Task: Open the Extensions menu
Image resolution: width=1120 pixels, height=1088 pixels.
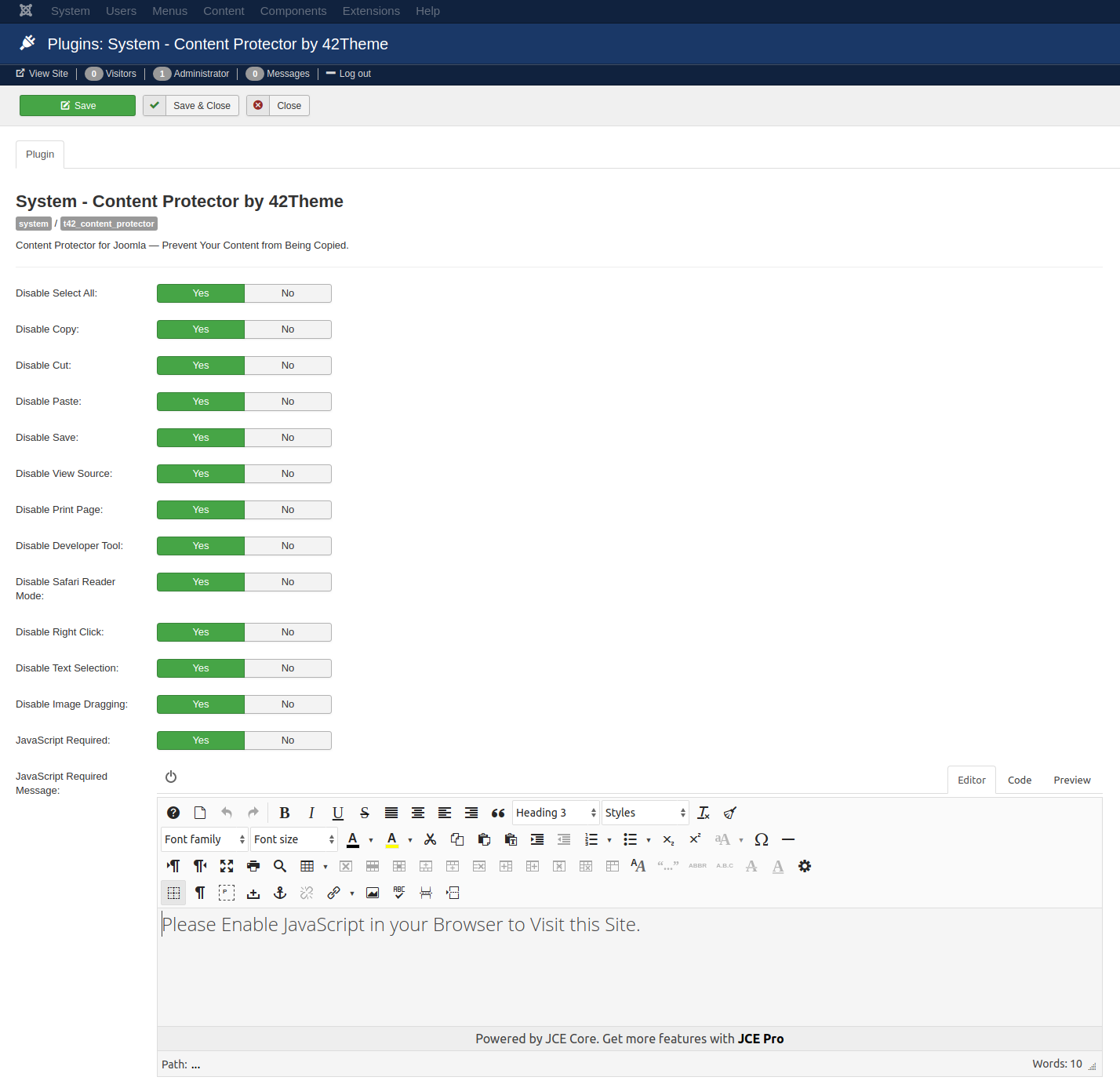Action: 371,11
